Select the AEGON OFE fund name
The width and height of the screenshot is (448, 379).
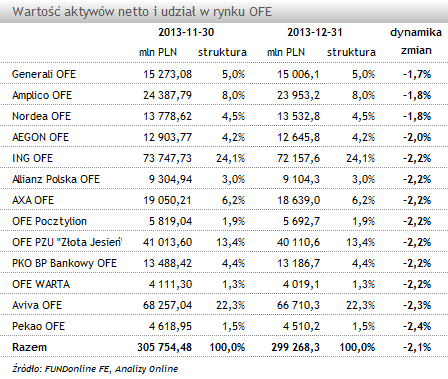pos(40,137)
